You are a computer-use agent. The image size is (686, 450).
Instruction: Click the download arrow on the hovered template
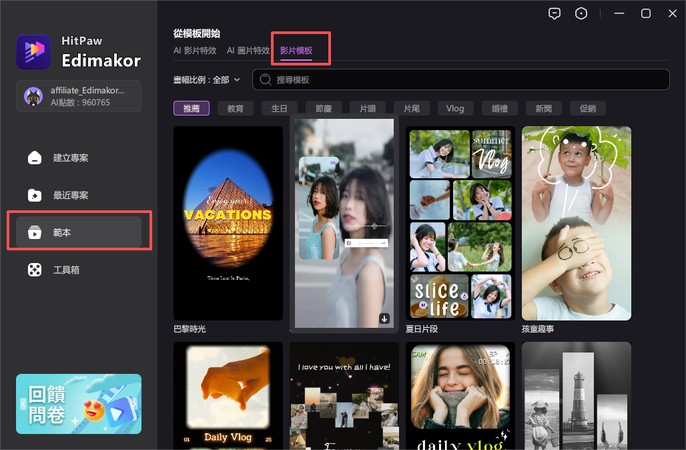pos(384,319)
